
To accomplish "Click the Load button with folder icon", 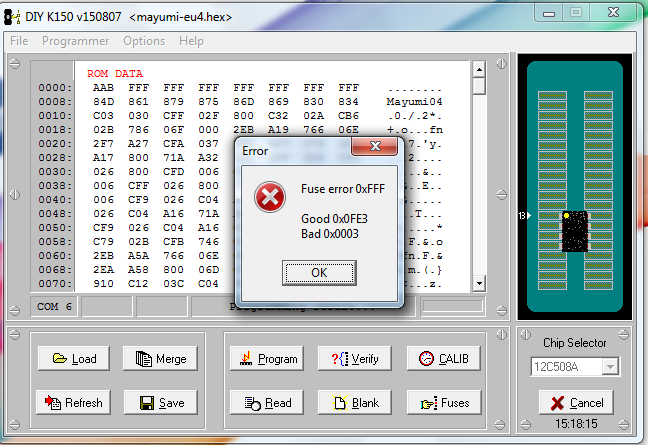I will (x=73, y=359).
